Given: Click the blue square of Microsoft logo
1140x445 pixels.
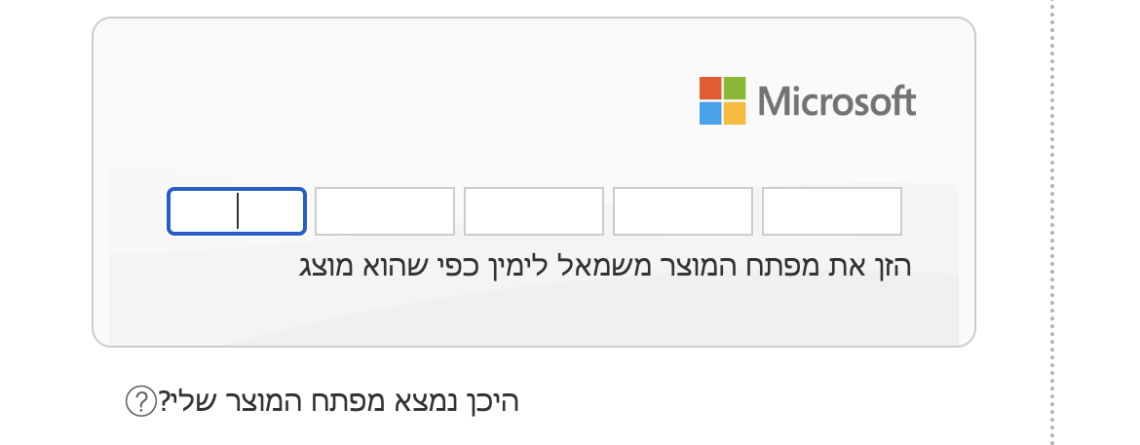Looking at the screenshot, I should tap(710, 112).
